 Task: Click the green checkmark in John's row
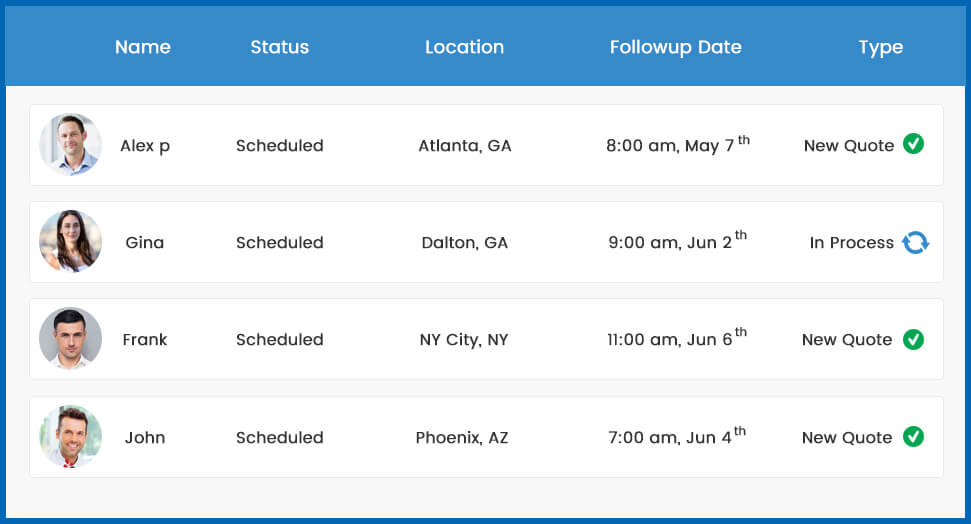pyautogui.click(x=913, y=436)
